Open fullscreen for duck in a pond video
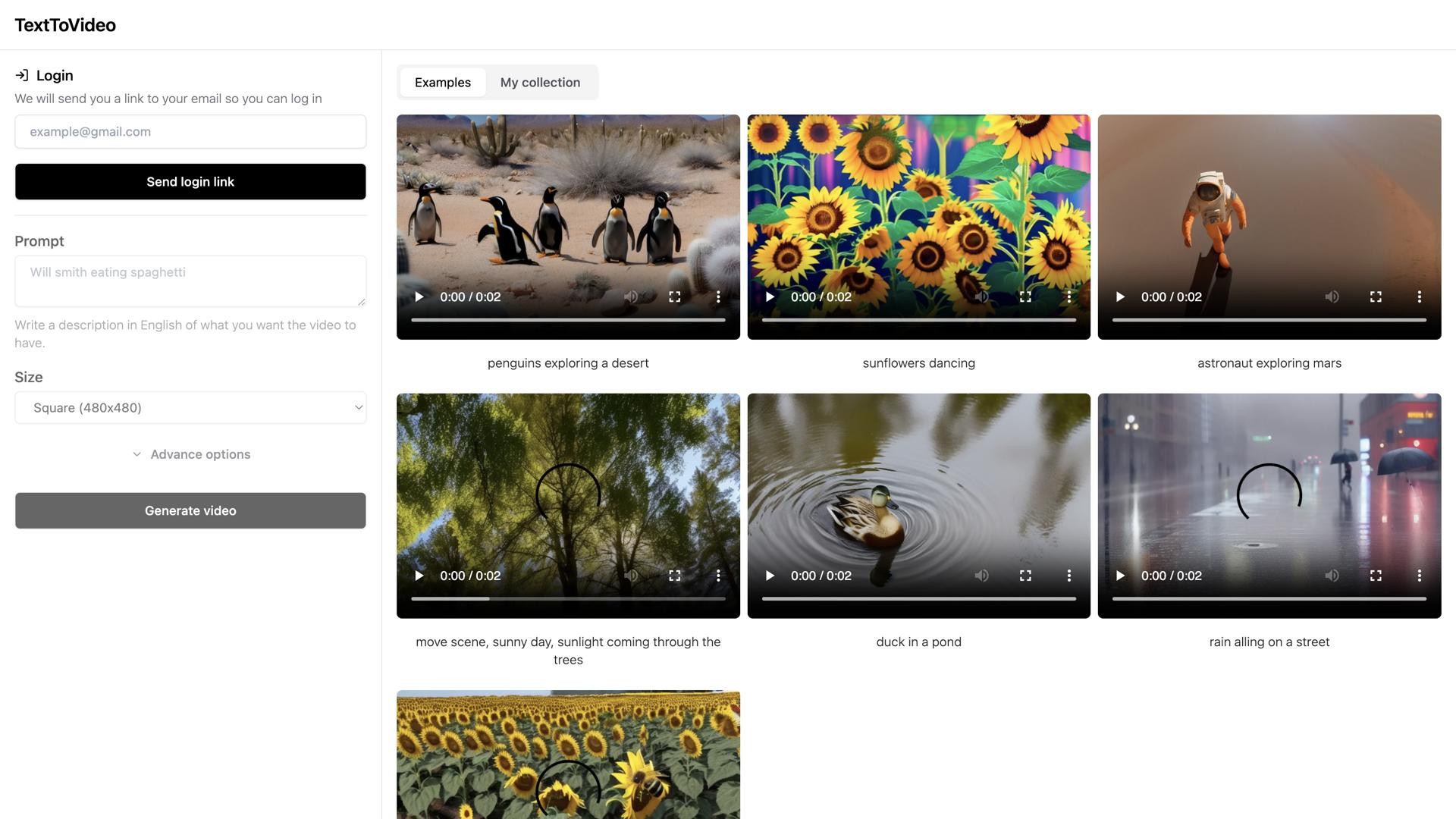The height and width of the screenshot is (819, 1456). tap(1025, 576)
